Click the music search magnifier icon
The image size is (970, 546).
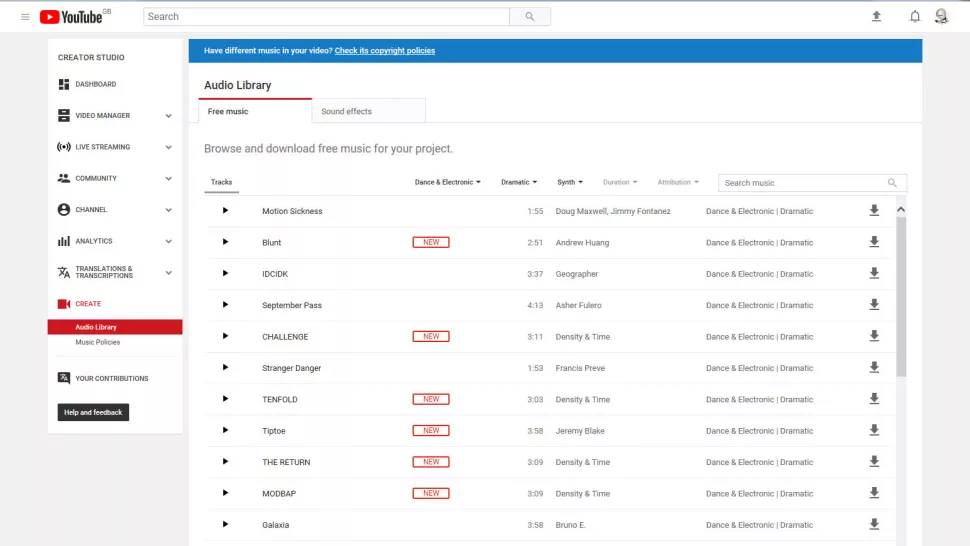(892, 182)
